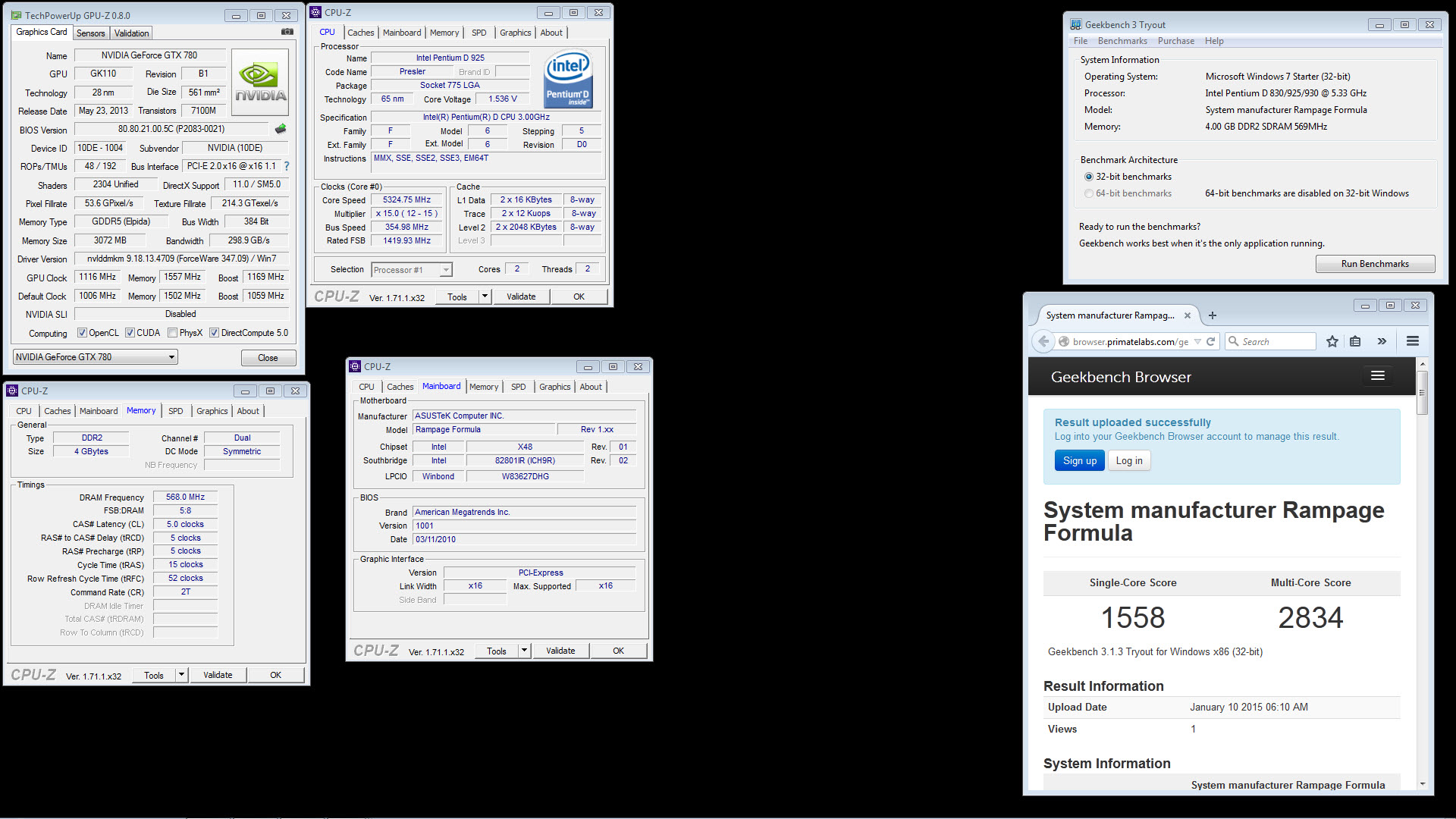This screenshot has height=819, width=1456.
Task: Click the title icon of CPU-Z Memory window
Action: (x=12, y=391)
